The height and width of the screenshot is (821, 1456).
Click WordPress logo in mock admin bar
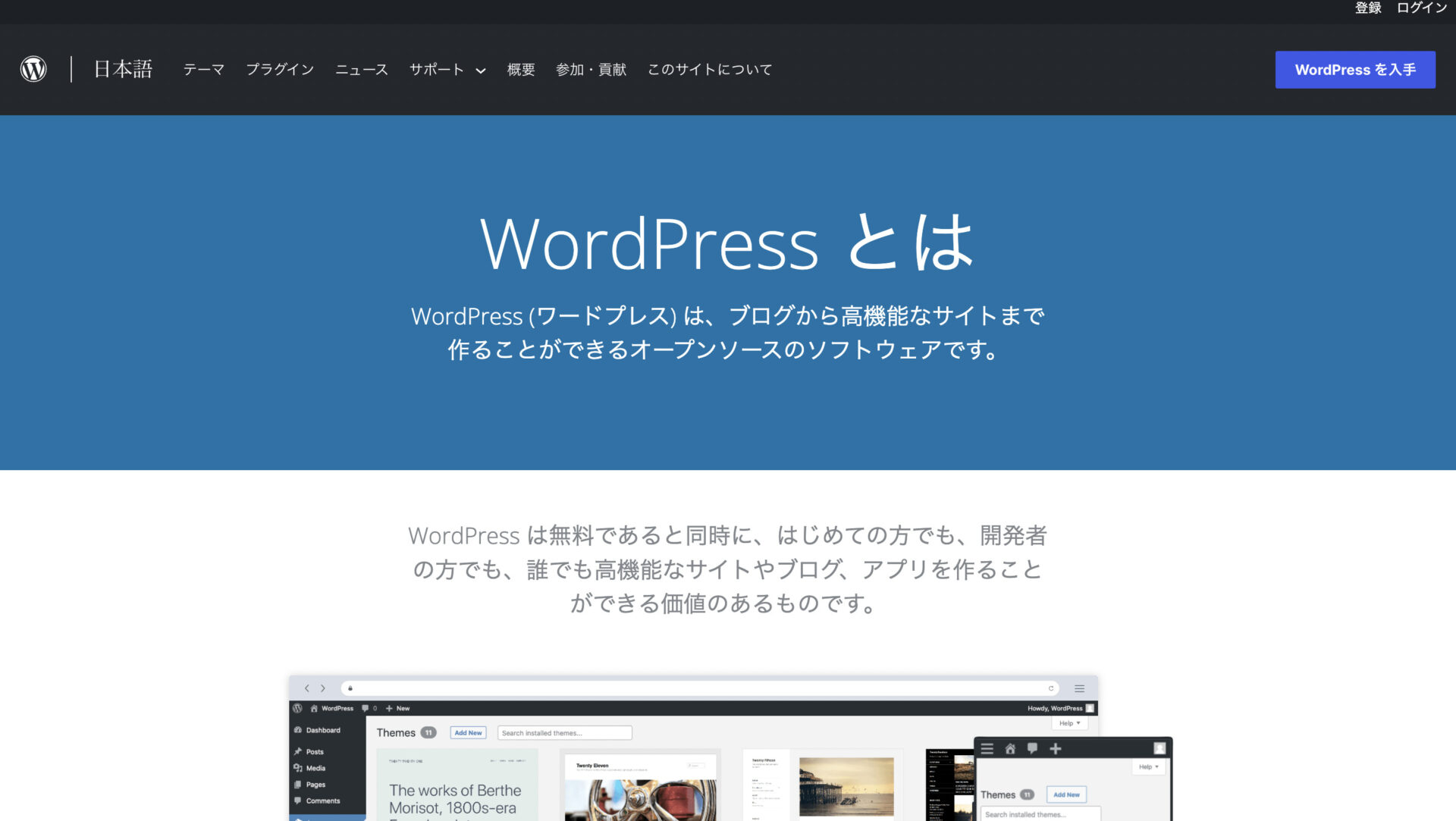pyautogui.click(x=298, y=708)
